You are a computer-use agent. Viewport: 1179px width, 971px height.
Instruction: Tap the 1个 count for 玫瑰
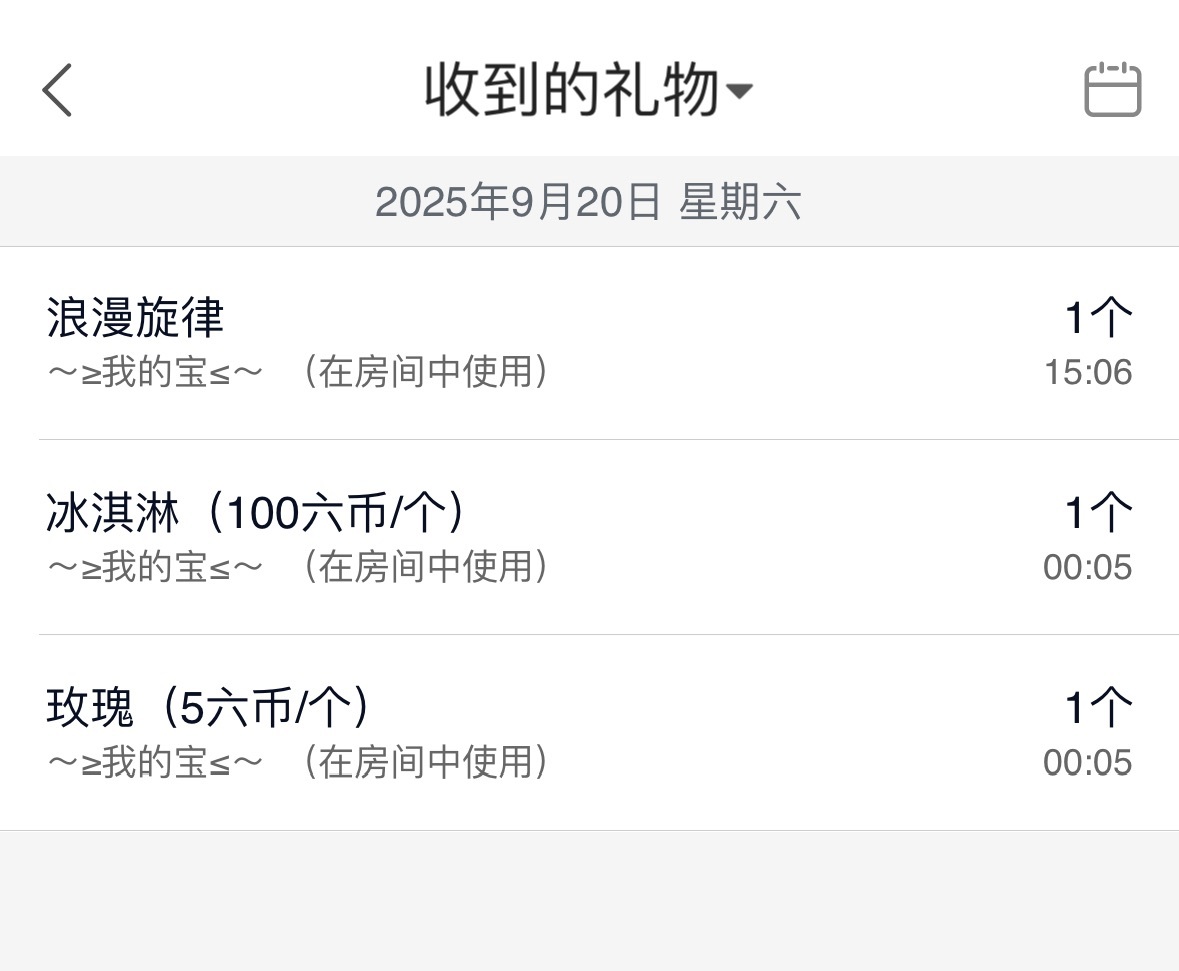1098,709
